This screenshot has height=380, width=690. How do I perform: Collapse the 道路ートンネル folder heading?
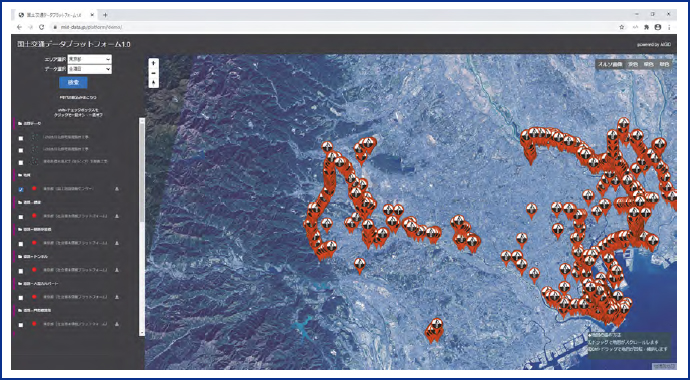click(x=33, y=256)
